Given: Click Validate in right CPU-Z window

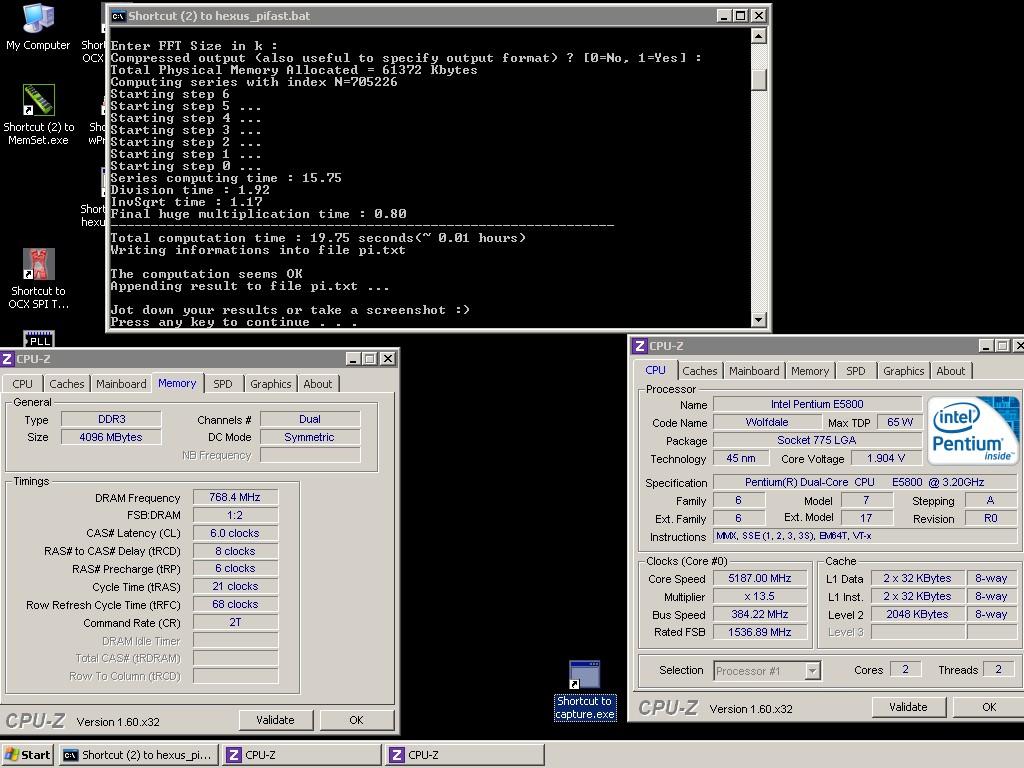Looking at the screenshot, I should (x=908, y=707).
